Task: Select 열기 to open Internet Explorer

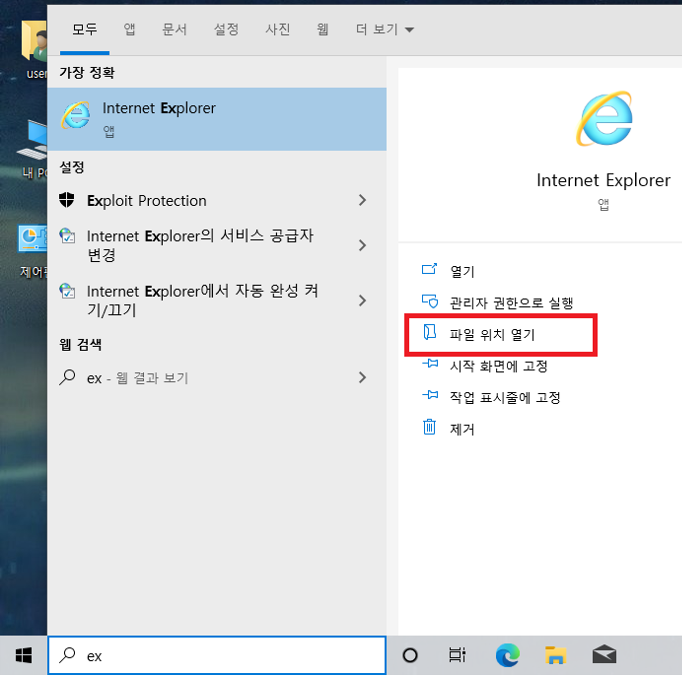Action: click(x=462, y=271)
